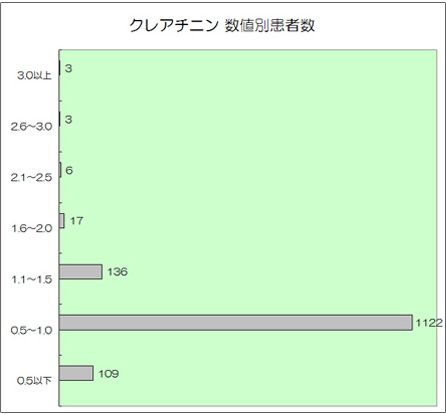Select the thin bar for 2.6~3.0

tap(60, 119)
